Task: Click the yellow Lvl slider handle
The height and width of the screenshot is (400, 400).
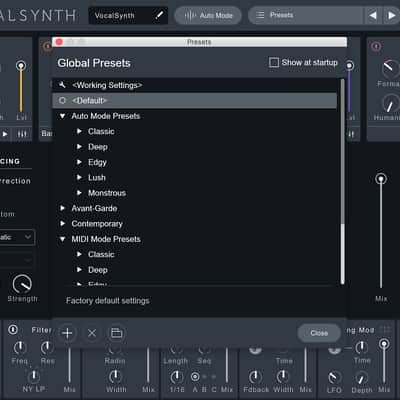Action: click(21, 66)
